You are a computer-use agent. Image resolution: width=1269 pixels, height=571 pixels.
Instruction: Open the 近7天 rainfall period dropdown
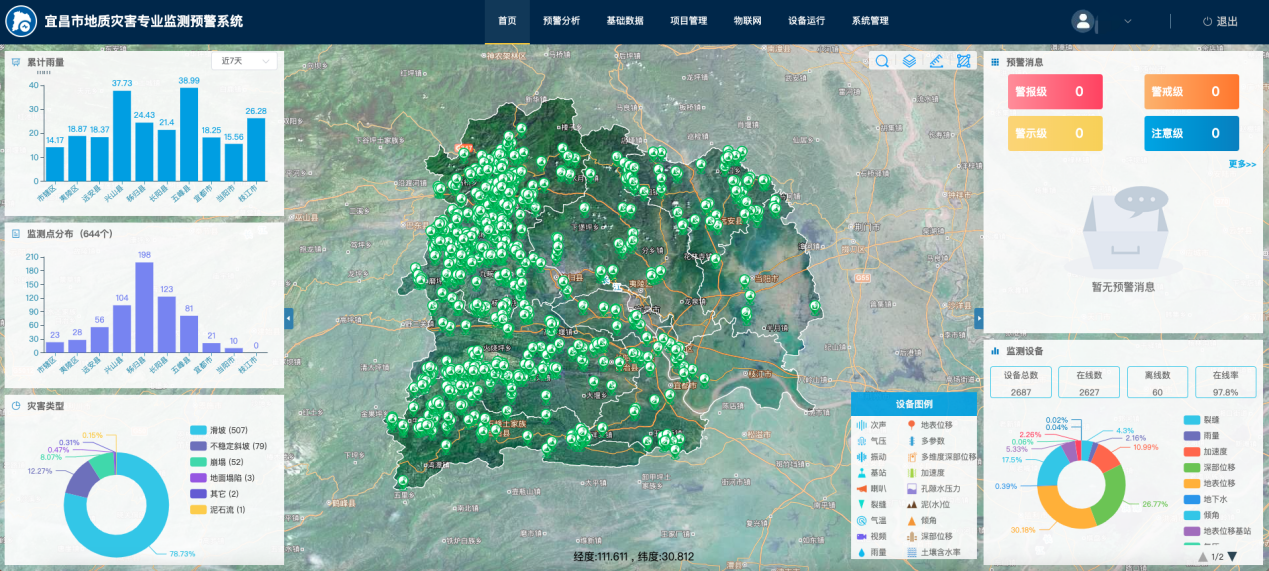244,61
